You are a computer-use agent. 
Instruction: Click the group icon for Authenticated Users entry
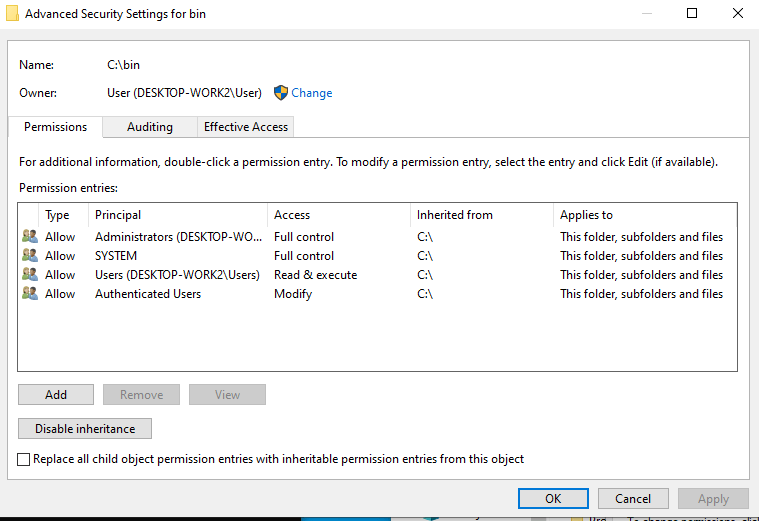tap(30, 293)
